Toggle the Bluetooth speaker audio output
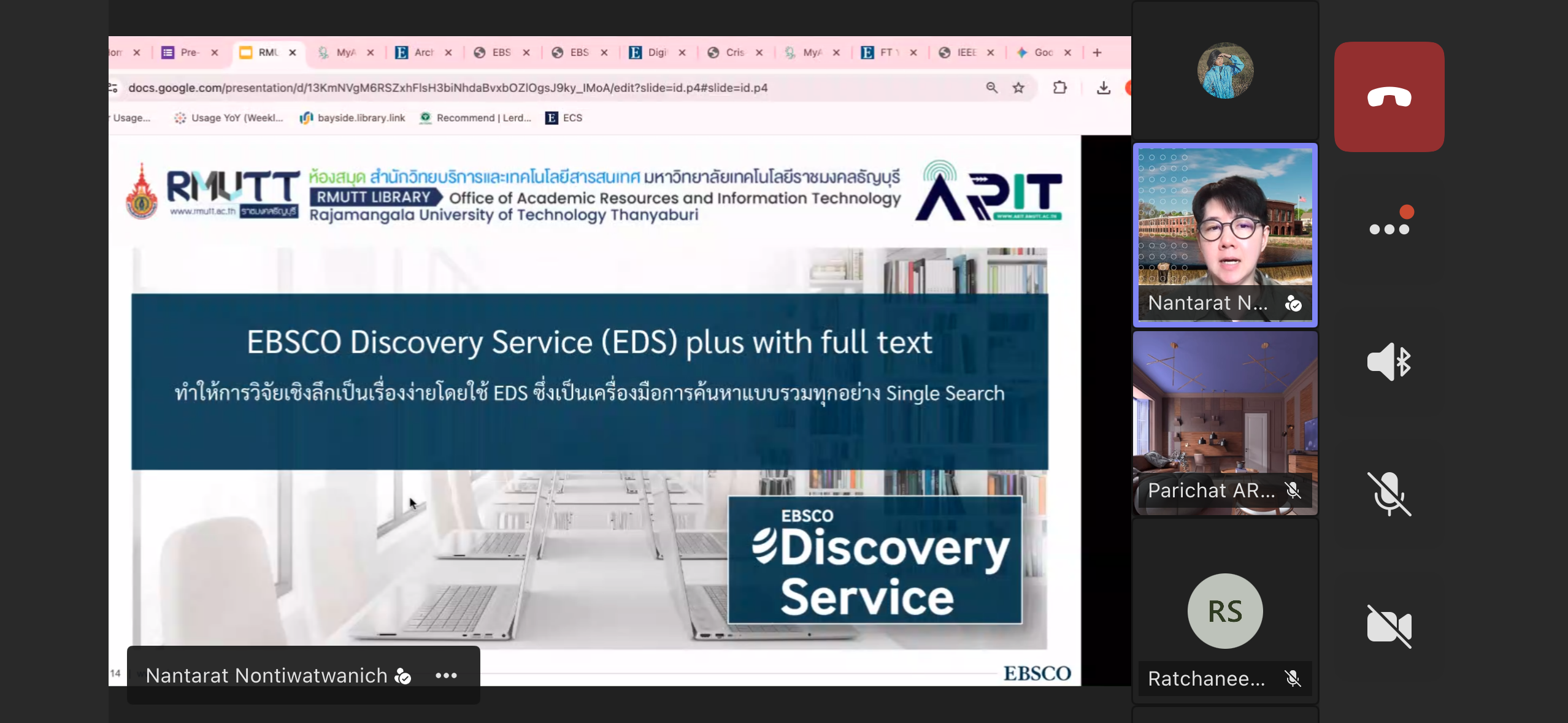Screen dimensions: 1568x723 1389,362
